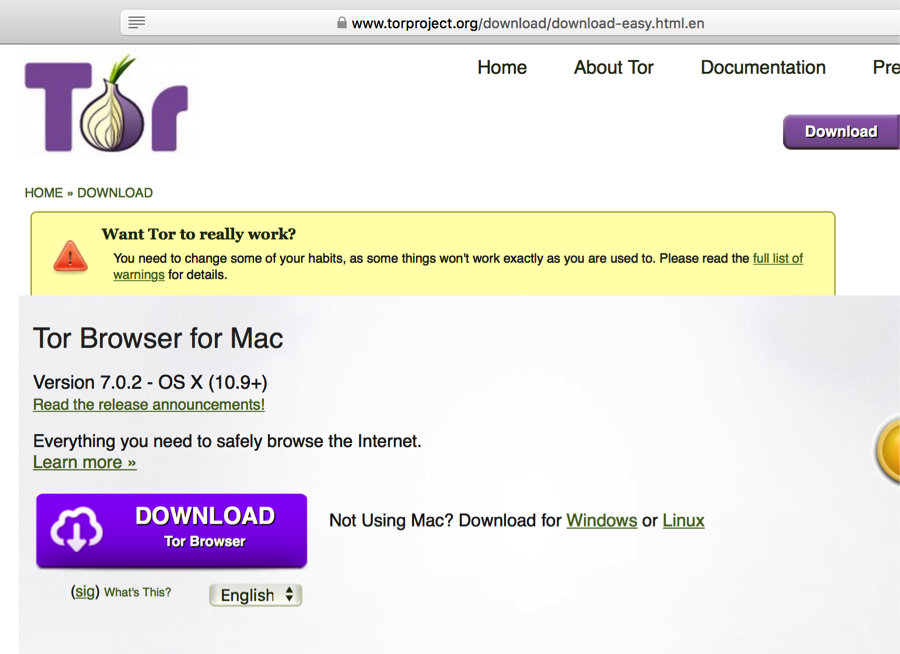Screen dimensions: 900x654
Task: Open the partially visible Press menu item
Action: click(886, 67)
